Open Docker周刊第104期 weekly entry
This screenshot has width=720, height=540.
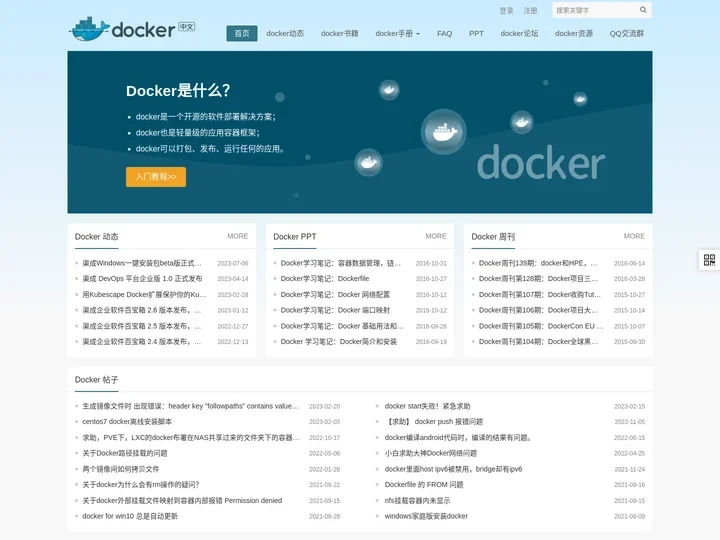(x=539, y=342)
